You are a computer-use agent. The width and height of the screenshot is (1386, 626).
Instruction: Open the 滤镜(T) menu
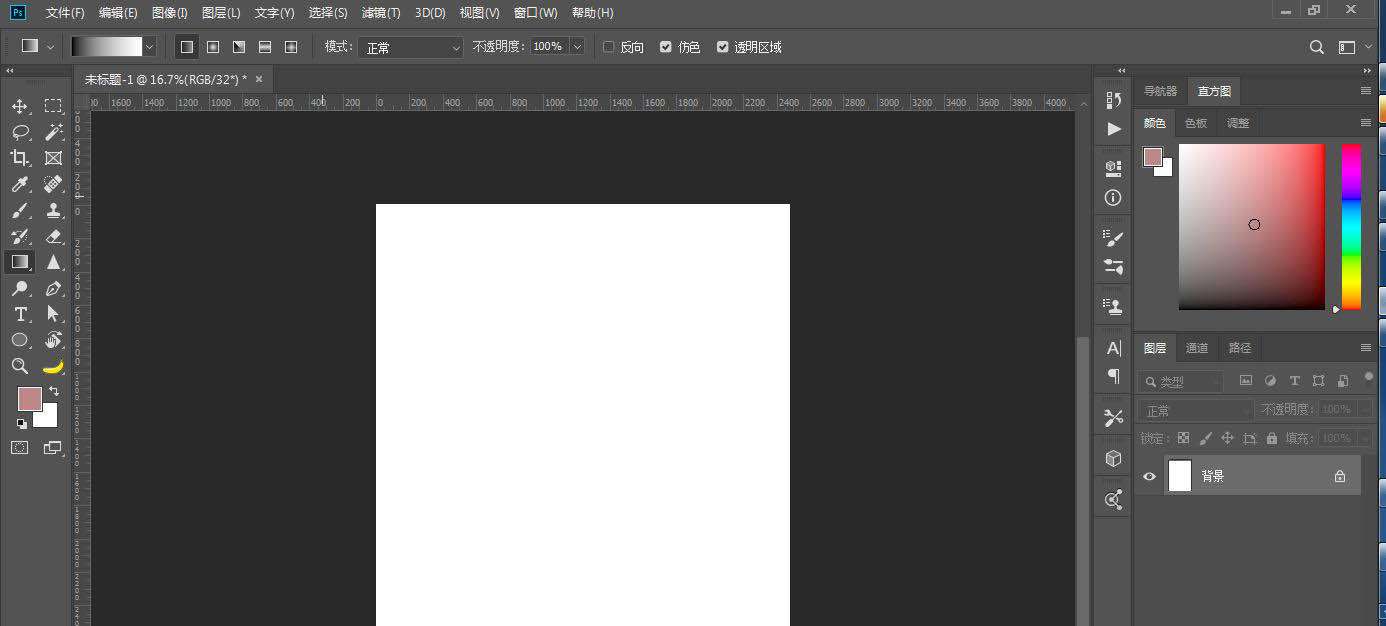coord(381,13)
